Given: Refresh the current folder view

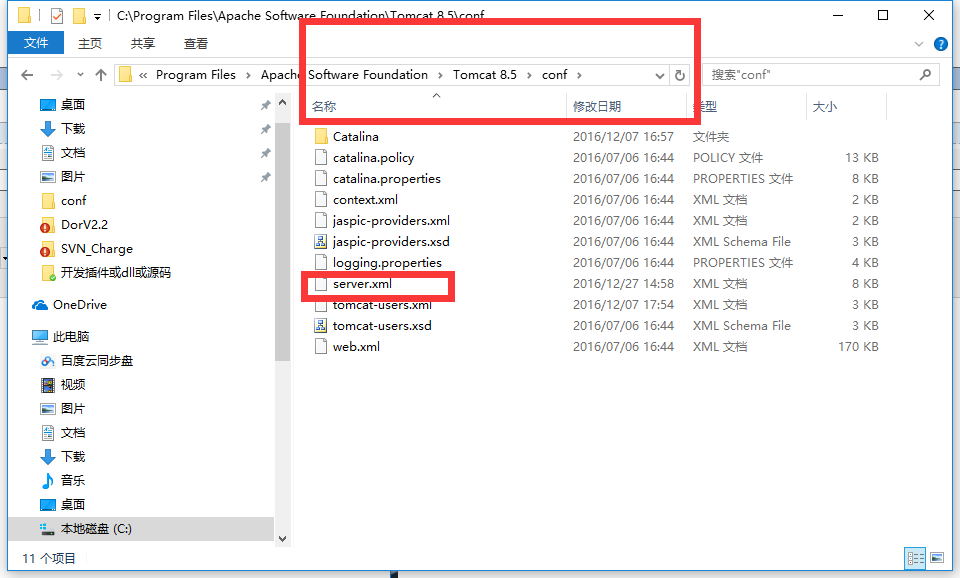Looking at the screenshot, I should click(680, 75).
